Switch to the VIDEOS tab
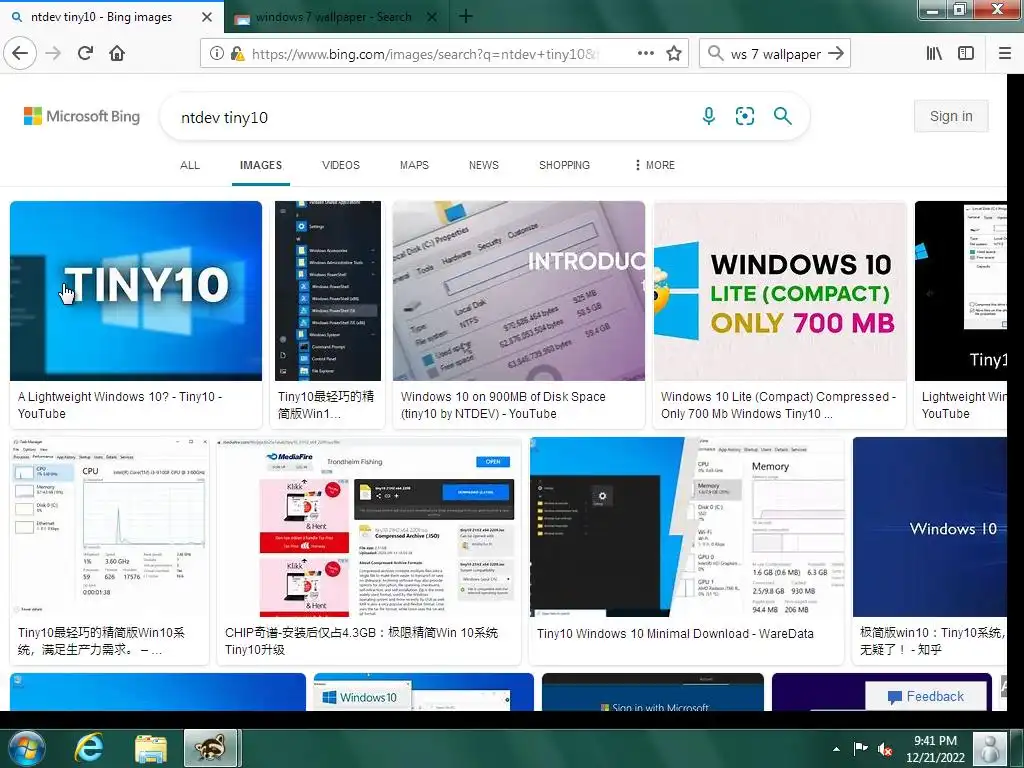 point(340,165)
